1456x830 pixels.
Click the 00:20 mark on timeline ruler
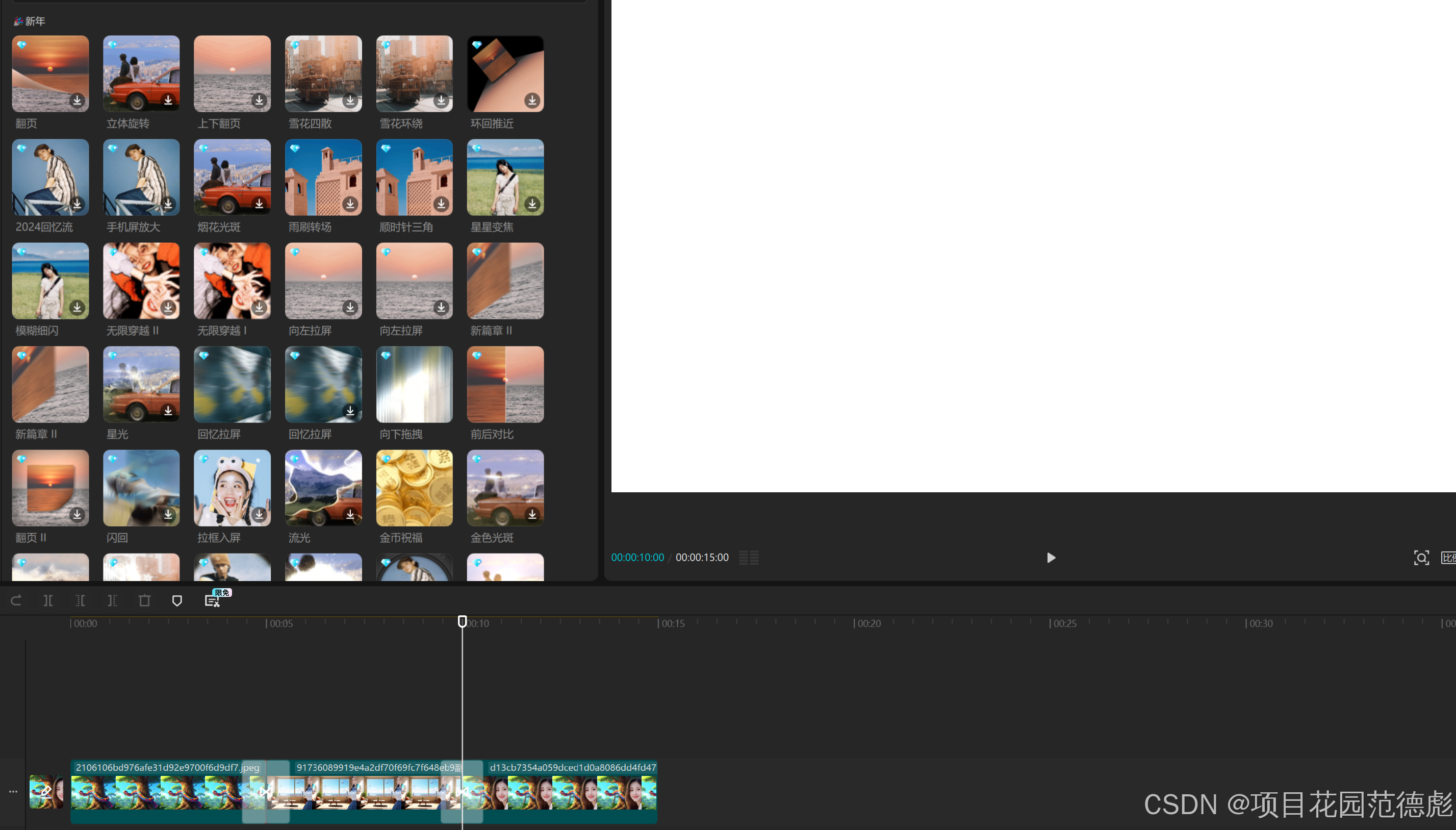point(869,623)
